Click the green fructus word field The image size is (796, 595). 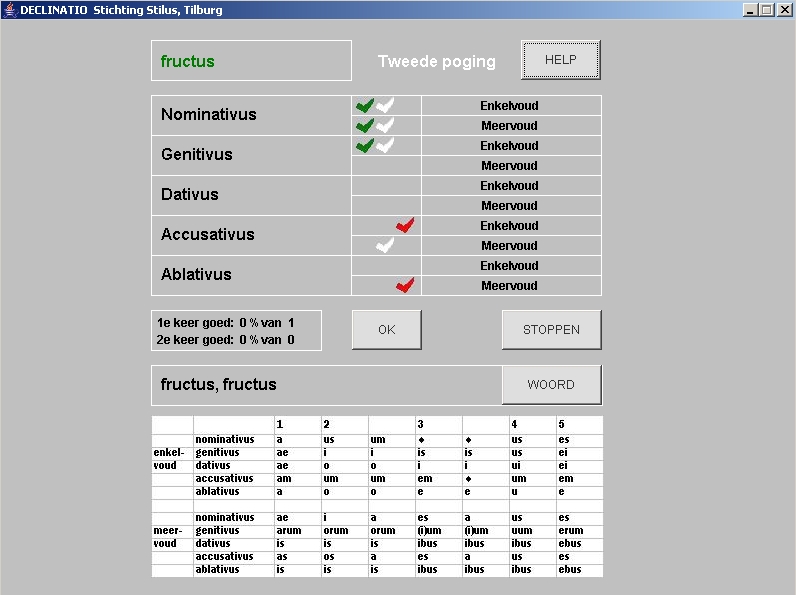251,61
